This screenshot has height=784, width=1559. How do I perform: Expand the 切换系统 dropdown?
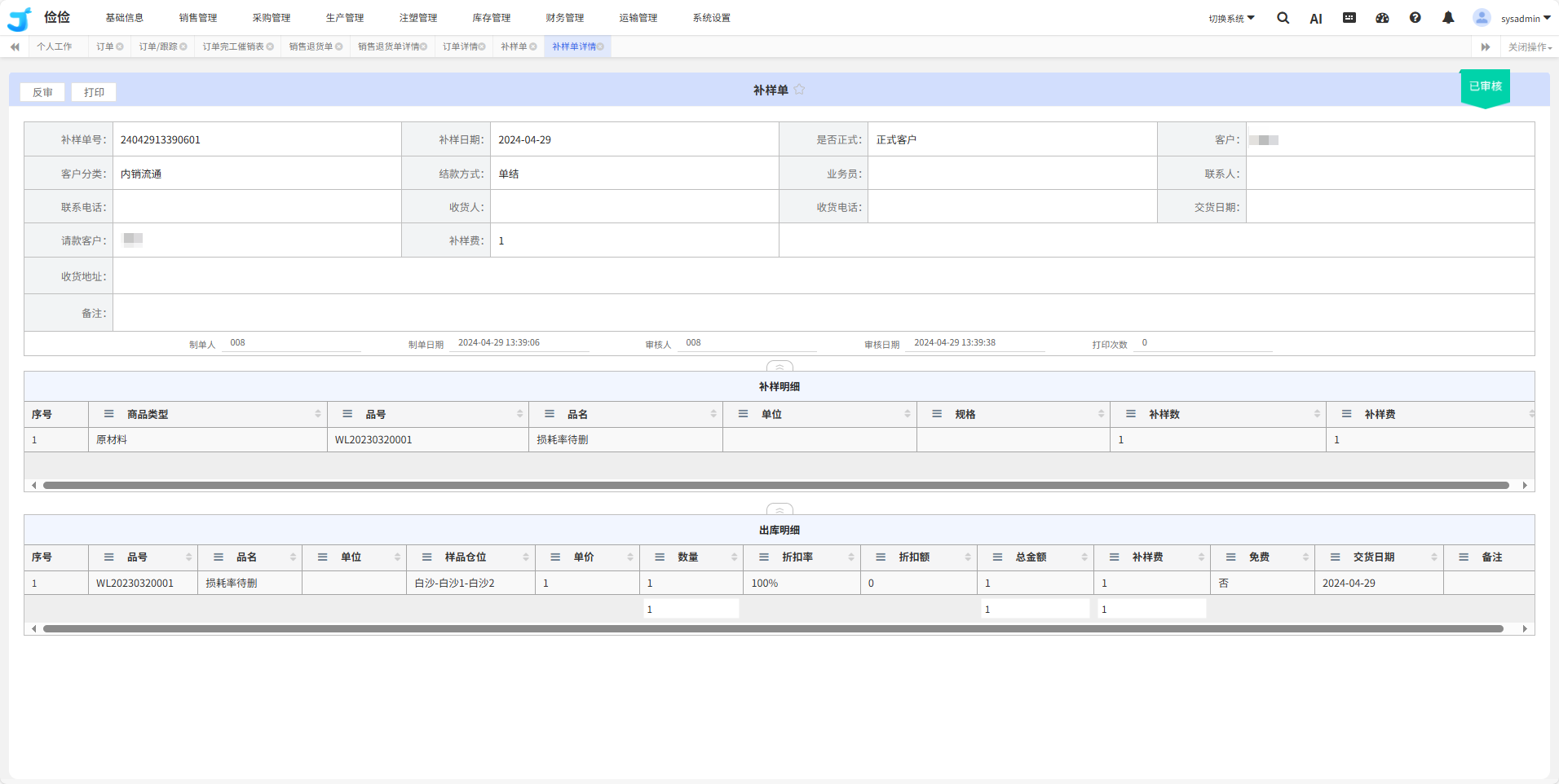(1231, 18)
